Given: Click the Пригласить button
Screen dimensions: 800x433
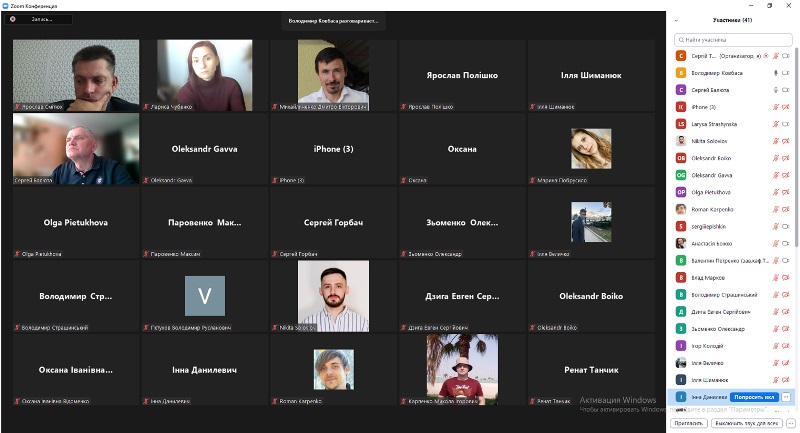Looking at the screenshot, I should [x=688, y=423].
